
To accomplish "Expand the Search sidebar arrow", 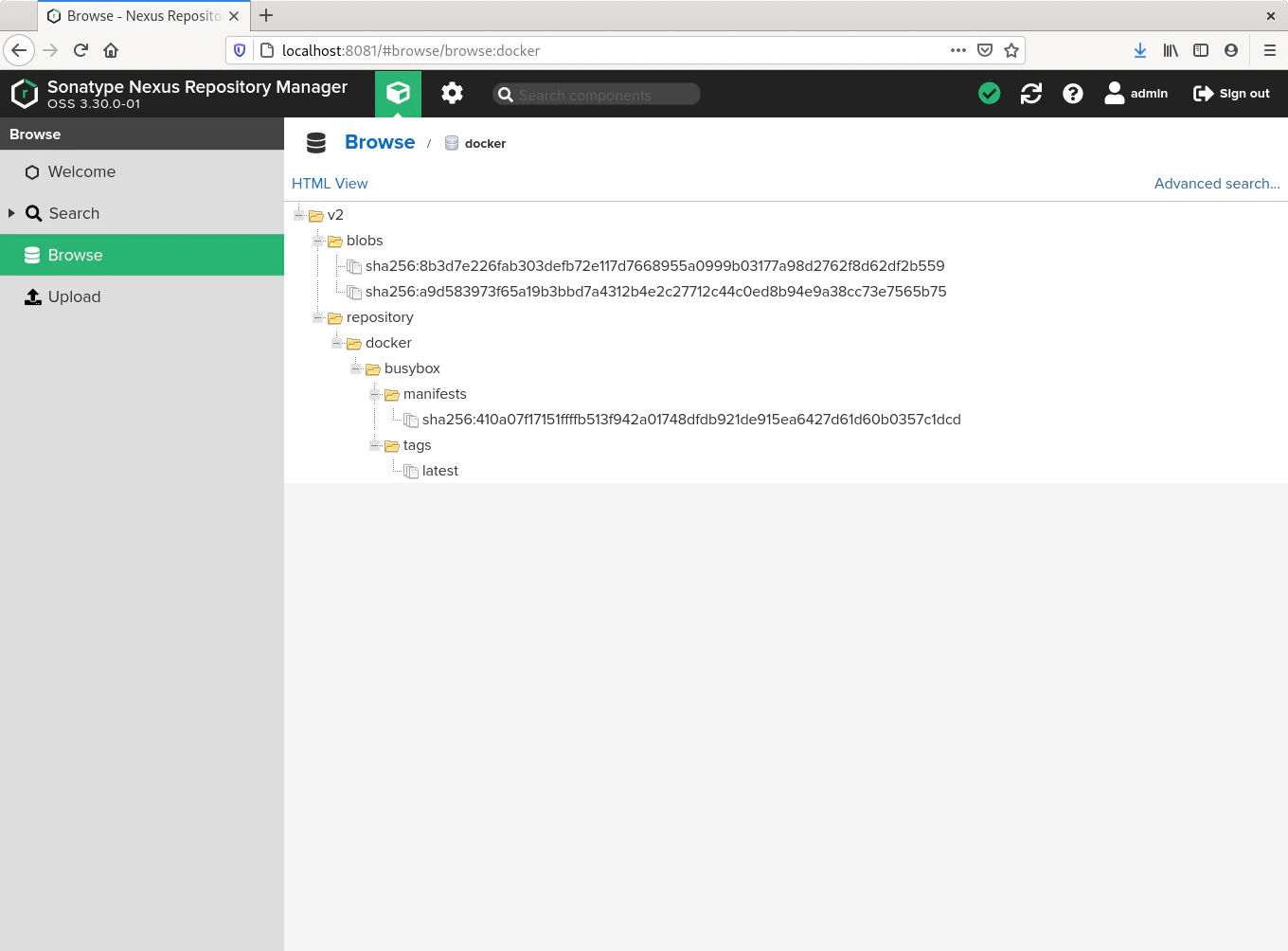I will (11, 213).
